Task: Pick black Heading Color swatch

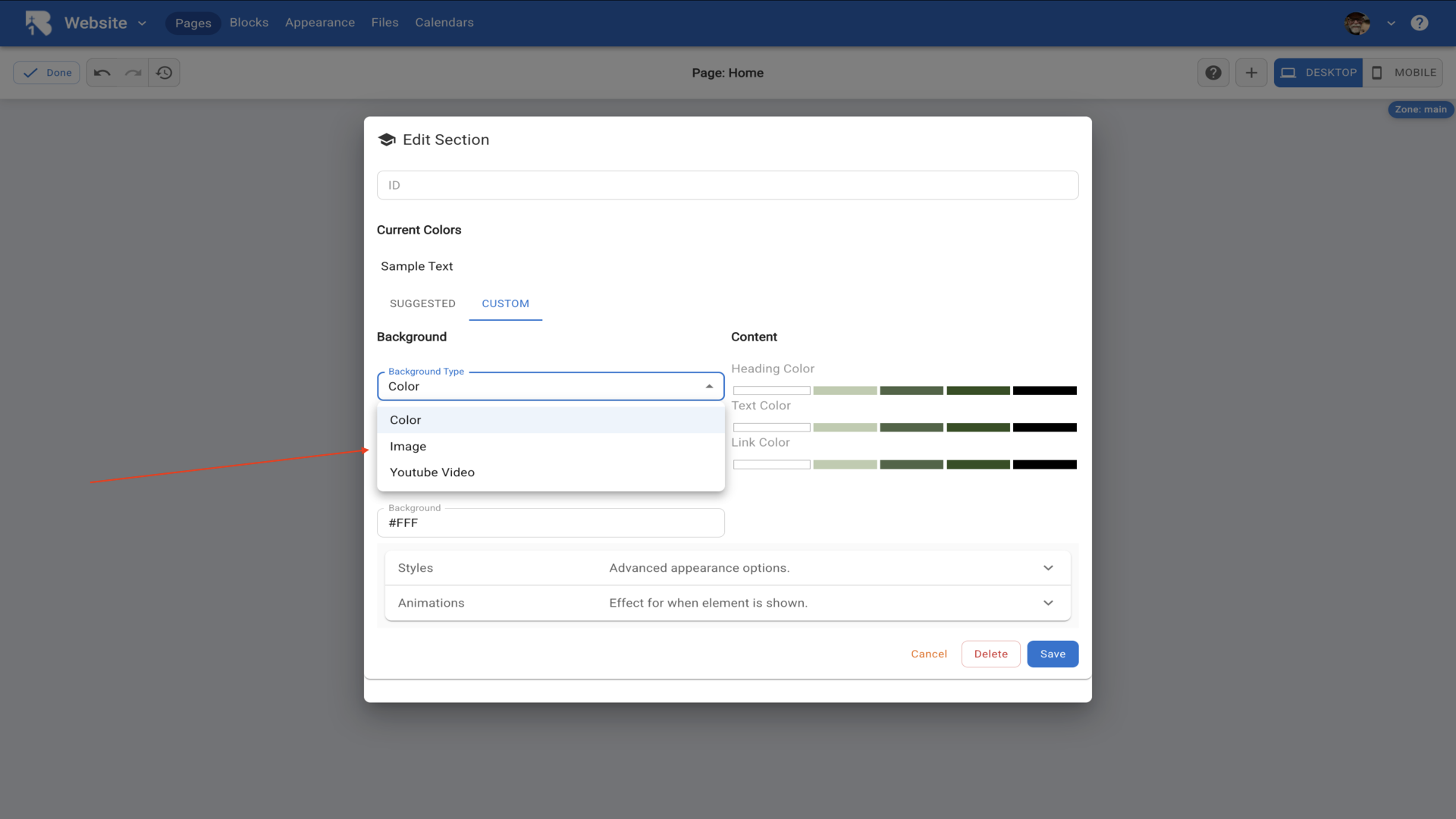Action: tap(1044, 391)
